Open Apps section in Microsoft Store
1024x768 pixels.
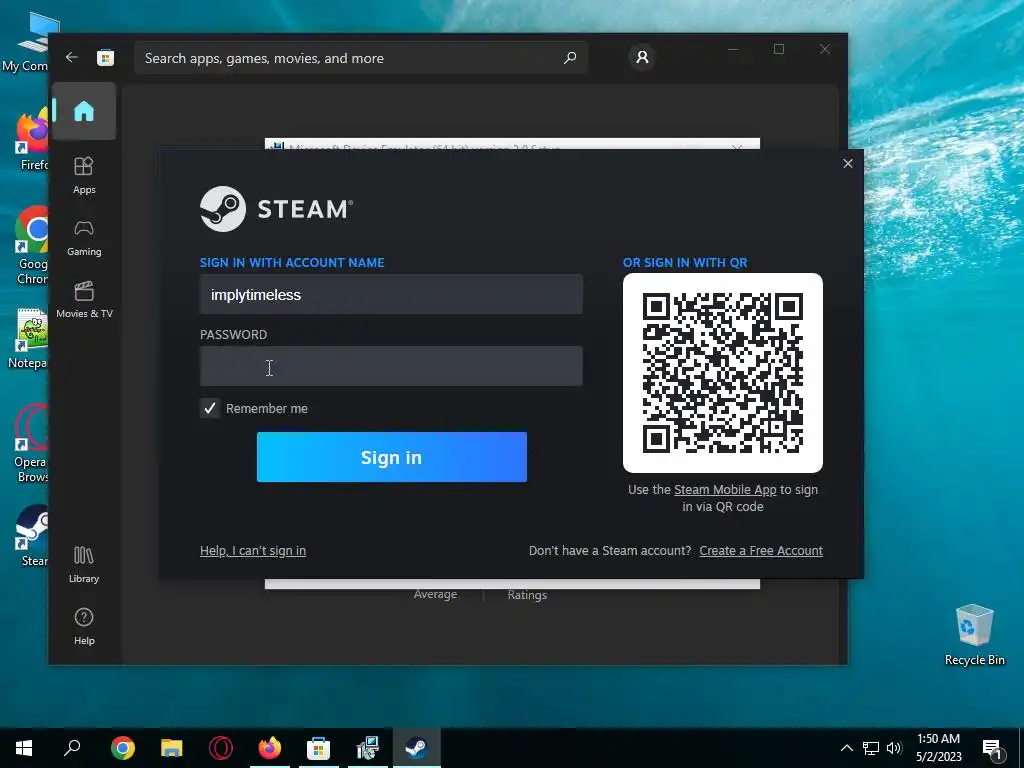(x=84, y=175)
